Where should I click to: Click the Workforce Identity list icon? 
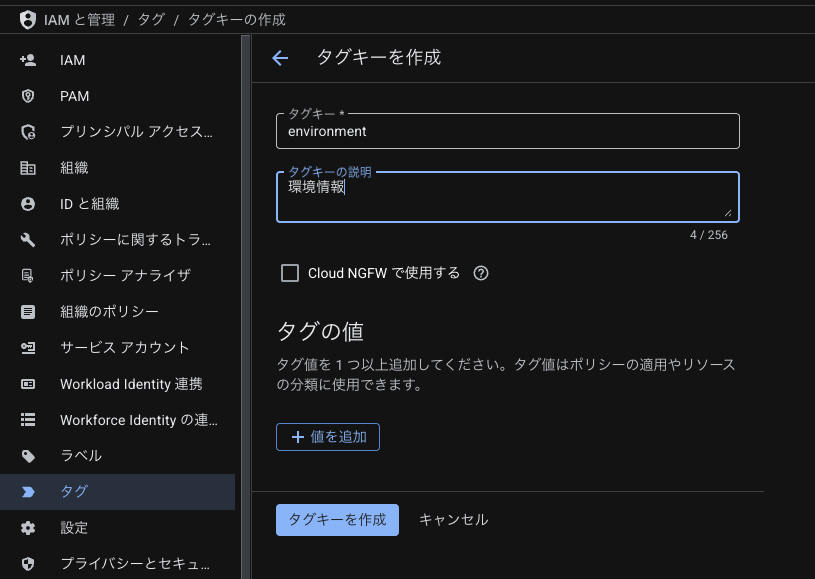tap(28, 419)
